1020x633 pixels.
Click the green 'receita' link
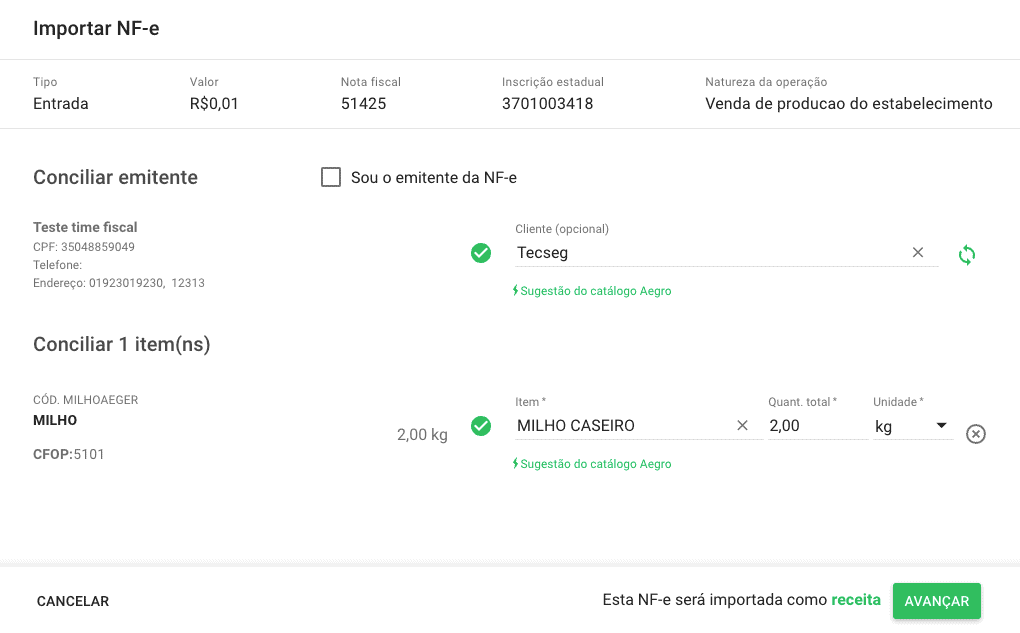click(x=857, y=600)
